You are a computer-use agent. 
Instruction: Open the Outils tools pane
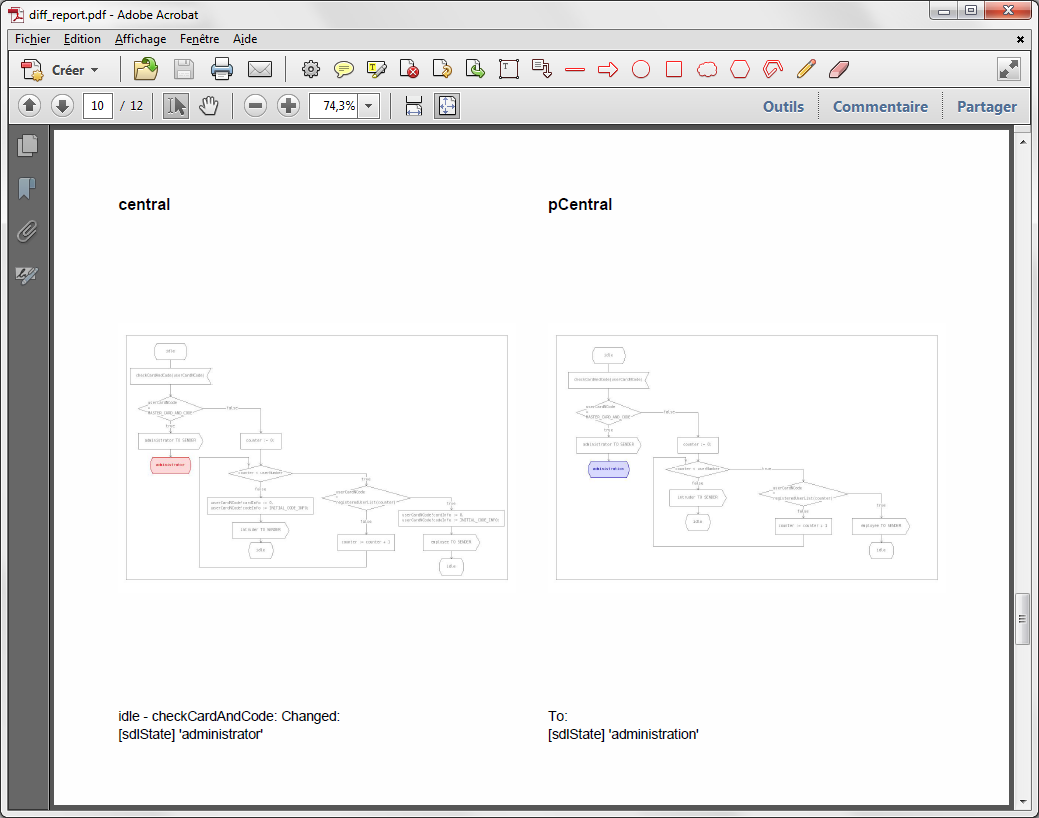(783, 106)
